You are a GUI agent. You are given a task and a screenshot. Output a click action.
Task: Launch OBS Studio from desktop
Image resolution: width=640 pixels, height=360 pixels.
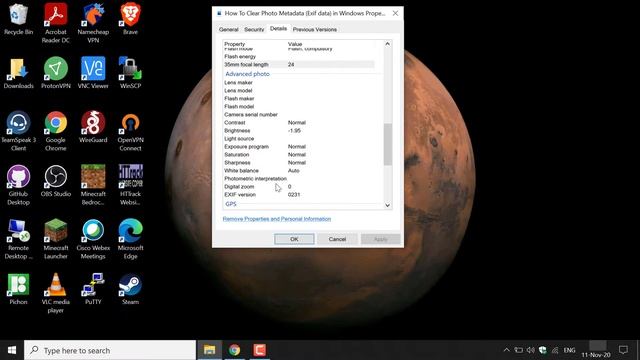[56, 181]
